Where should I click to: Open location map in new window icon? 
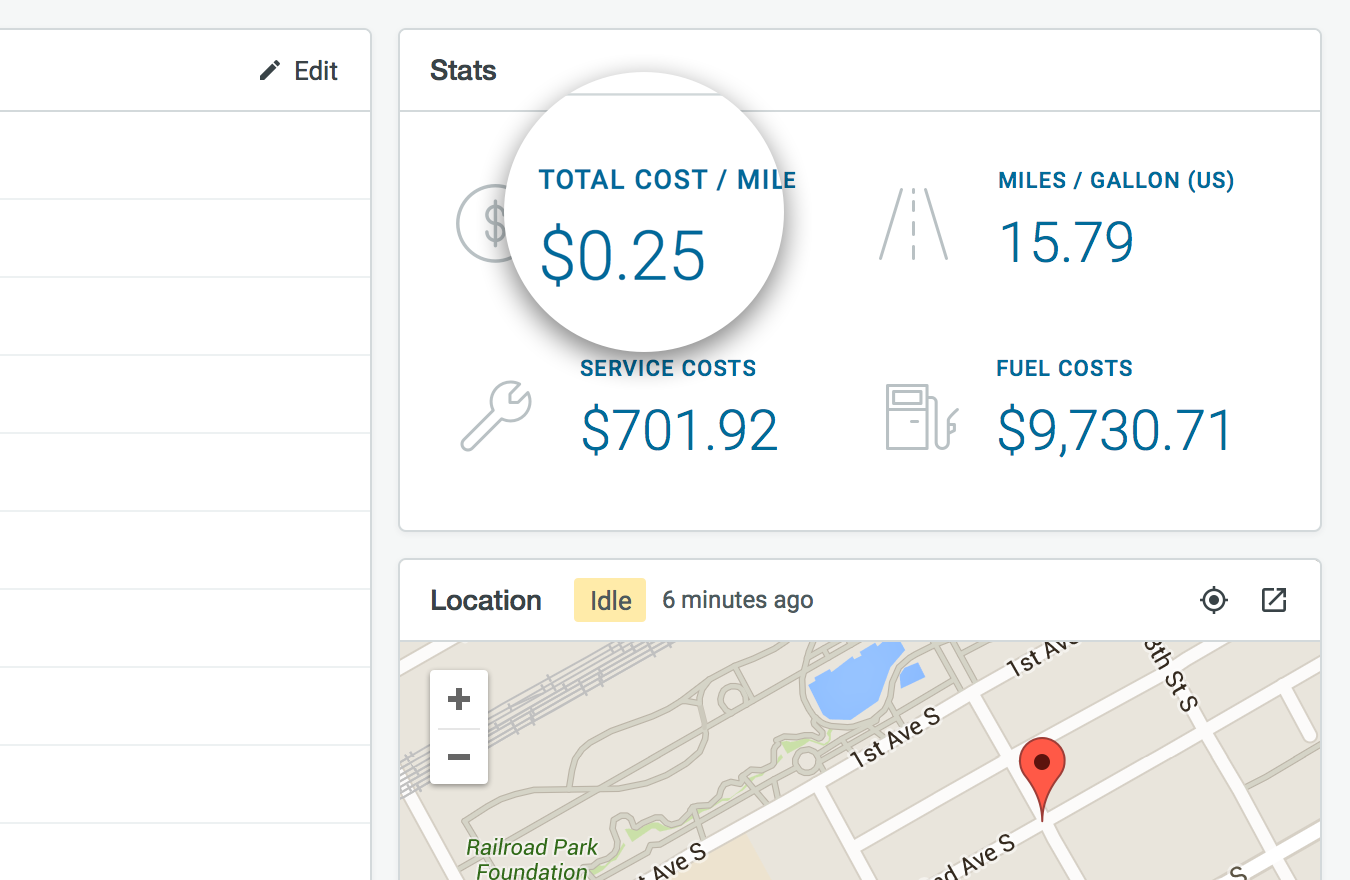1274,600
